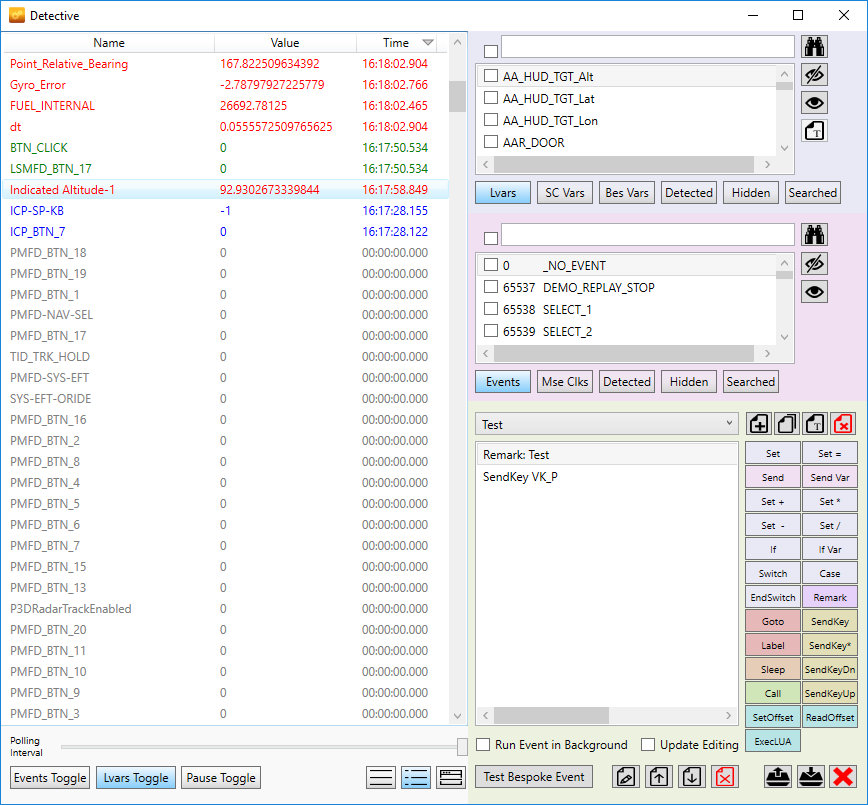Viewport: 868px width, 805px height.
Task: Click the Lvars Toggle button
Action: coord(136,778)
